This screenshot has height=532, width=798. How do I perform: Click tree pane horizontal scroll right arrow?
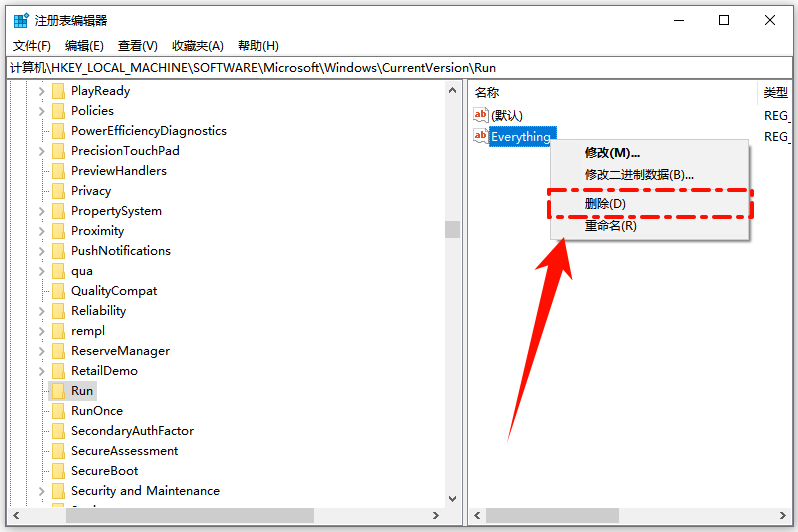click(x=436, y=515)
